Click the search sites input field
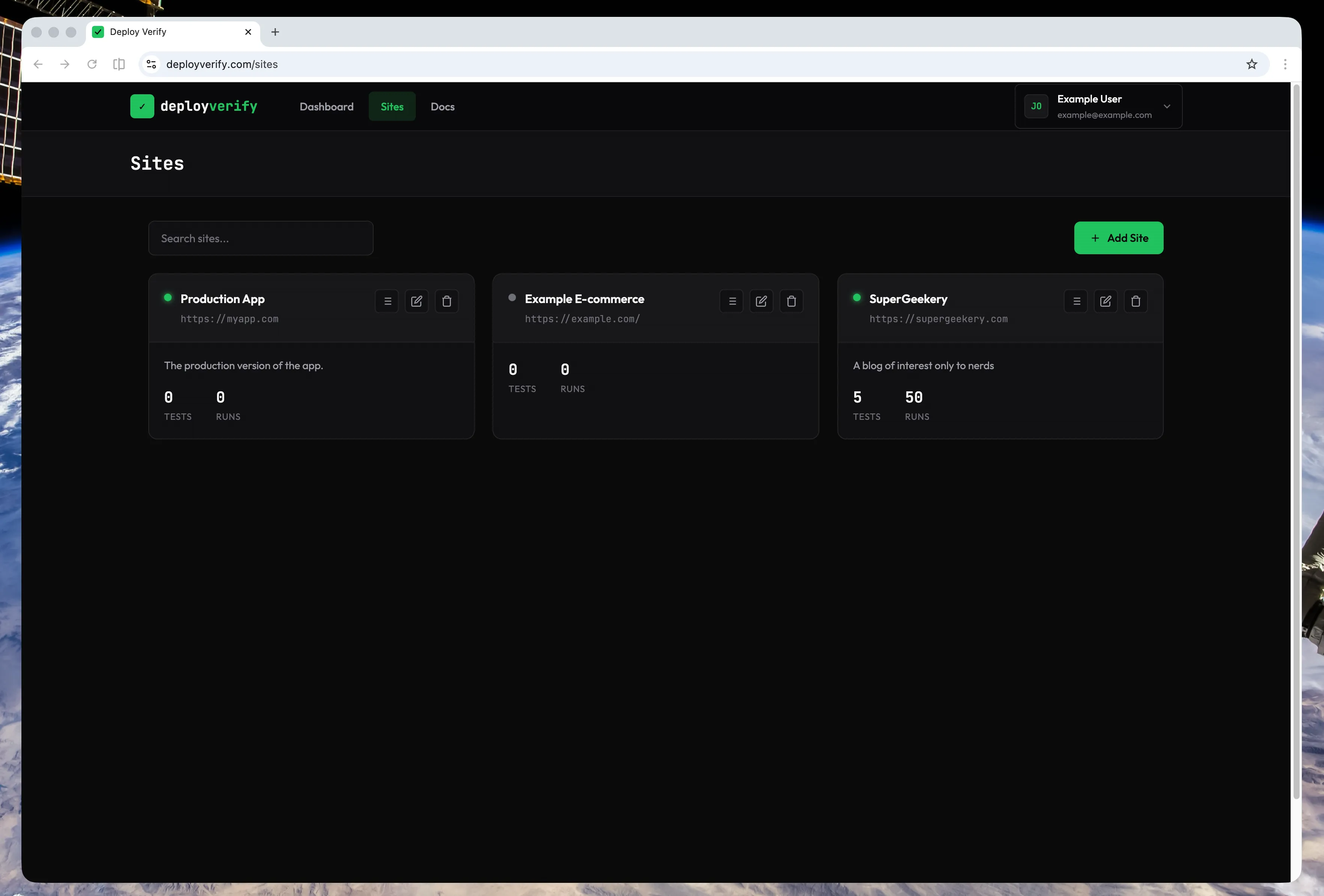This screenshot has height=896, width=1324. (260, 238)
